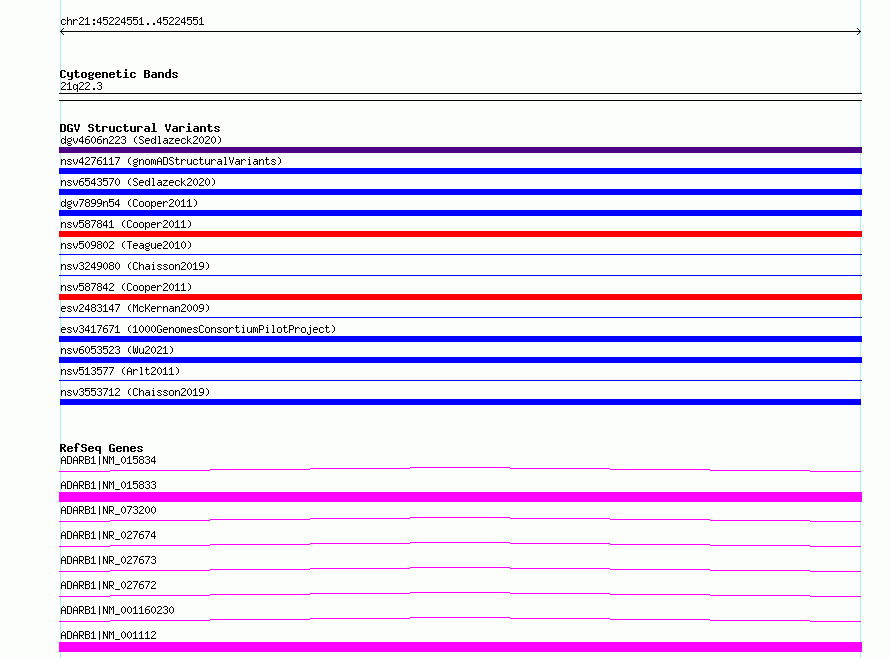Select the DGV Structural Variants heading

coord(140,128)
